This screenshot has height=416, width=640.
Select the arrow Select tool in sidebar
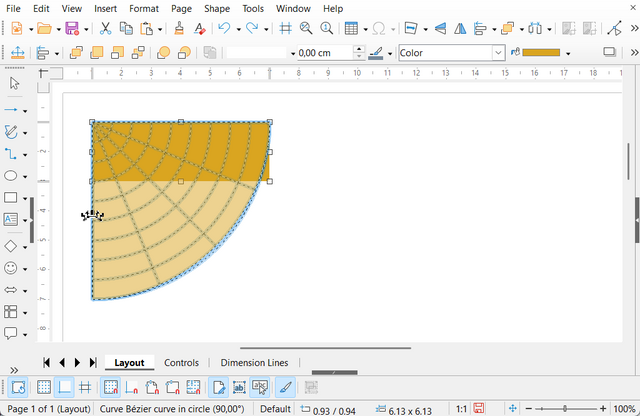[x=14, y=83]
